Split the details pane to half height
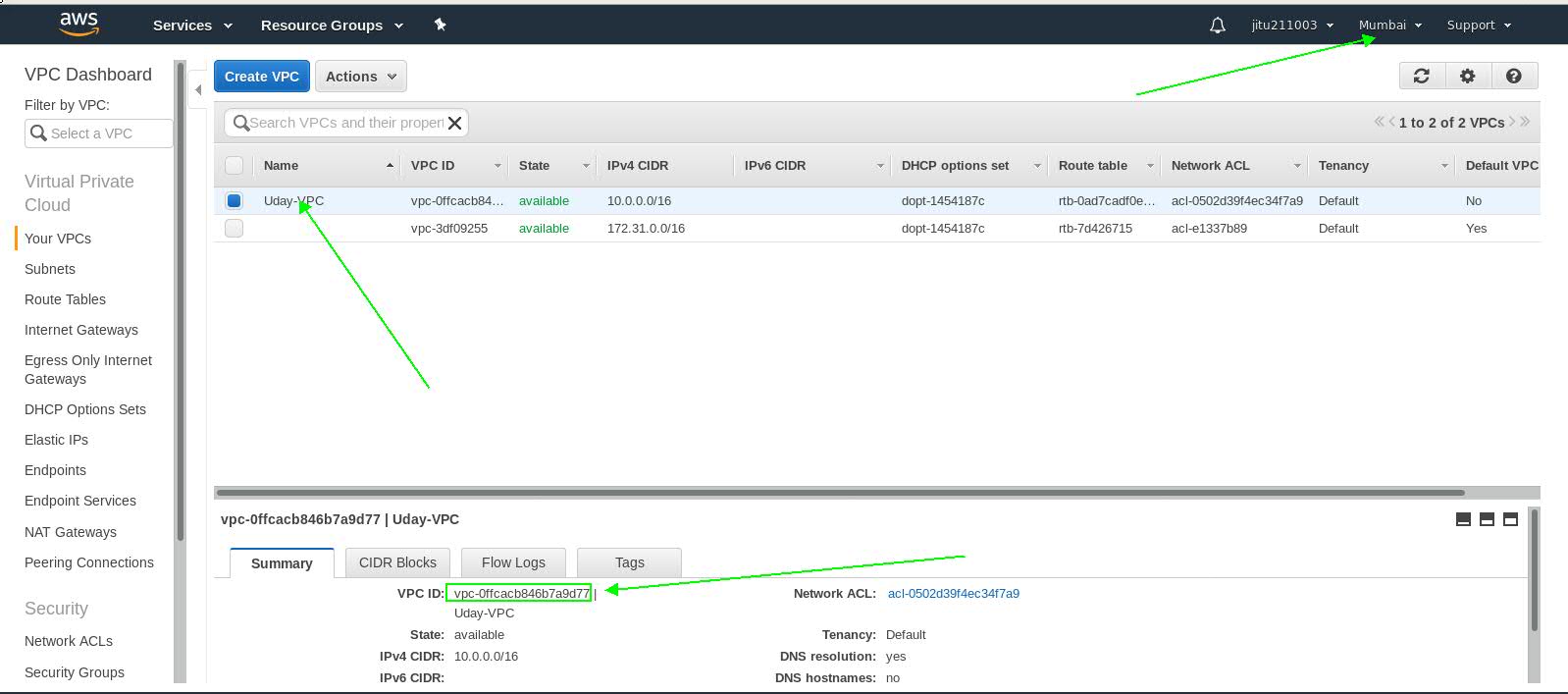This screenshot has width=1568, height=694. 1487,519
